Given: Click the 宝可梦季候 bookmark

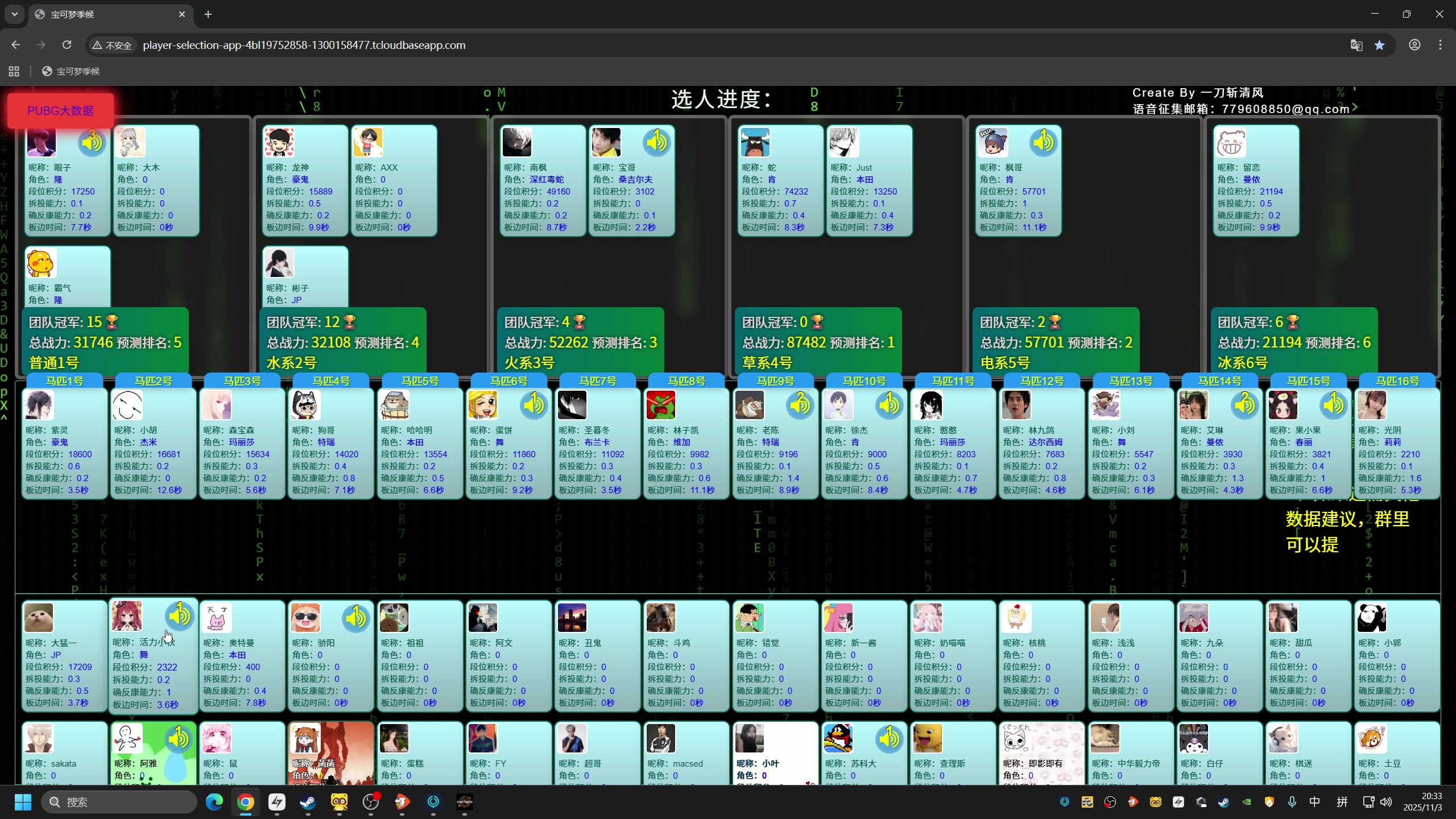Looking at the screenshot, I should point(72,71).
